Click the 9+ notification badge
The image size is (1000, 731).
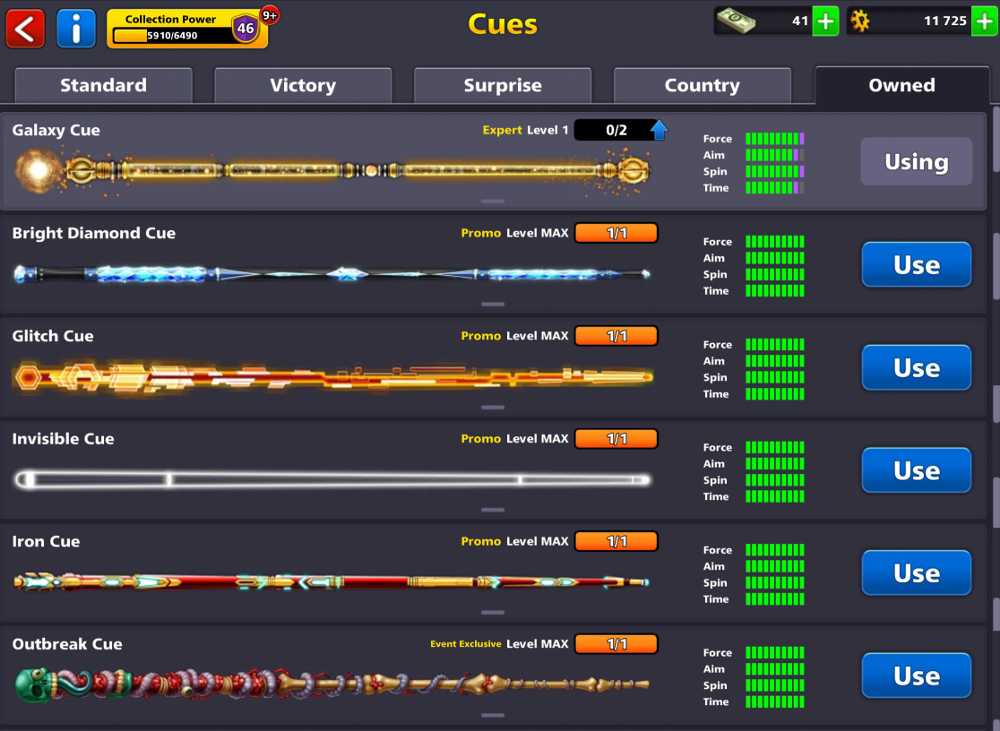[268, 13]
